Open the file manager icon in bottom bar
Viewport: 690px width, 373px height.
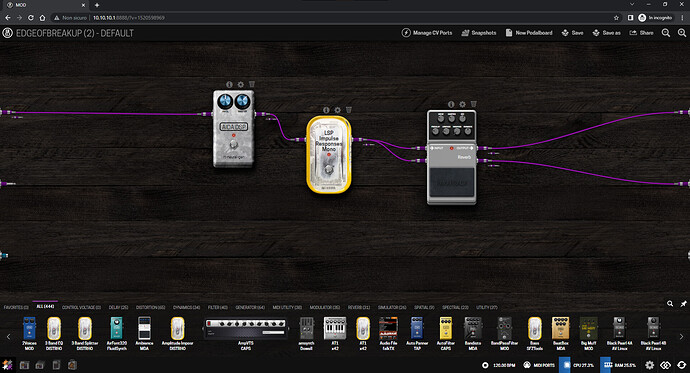pyautogui.click(x=56, y=365)
